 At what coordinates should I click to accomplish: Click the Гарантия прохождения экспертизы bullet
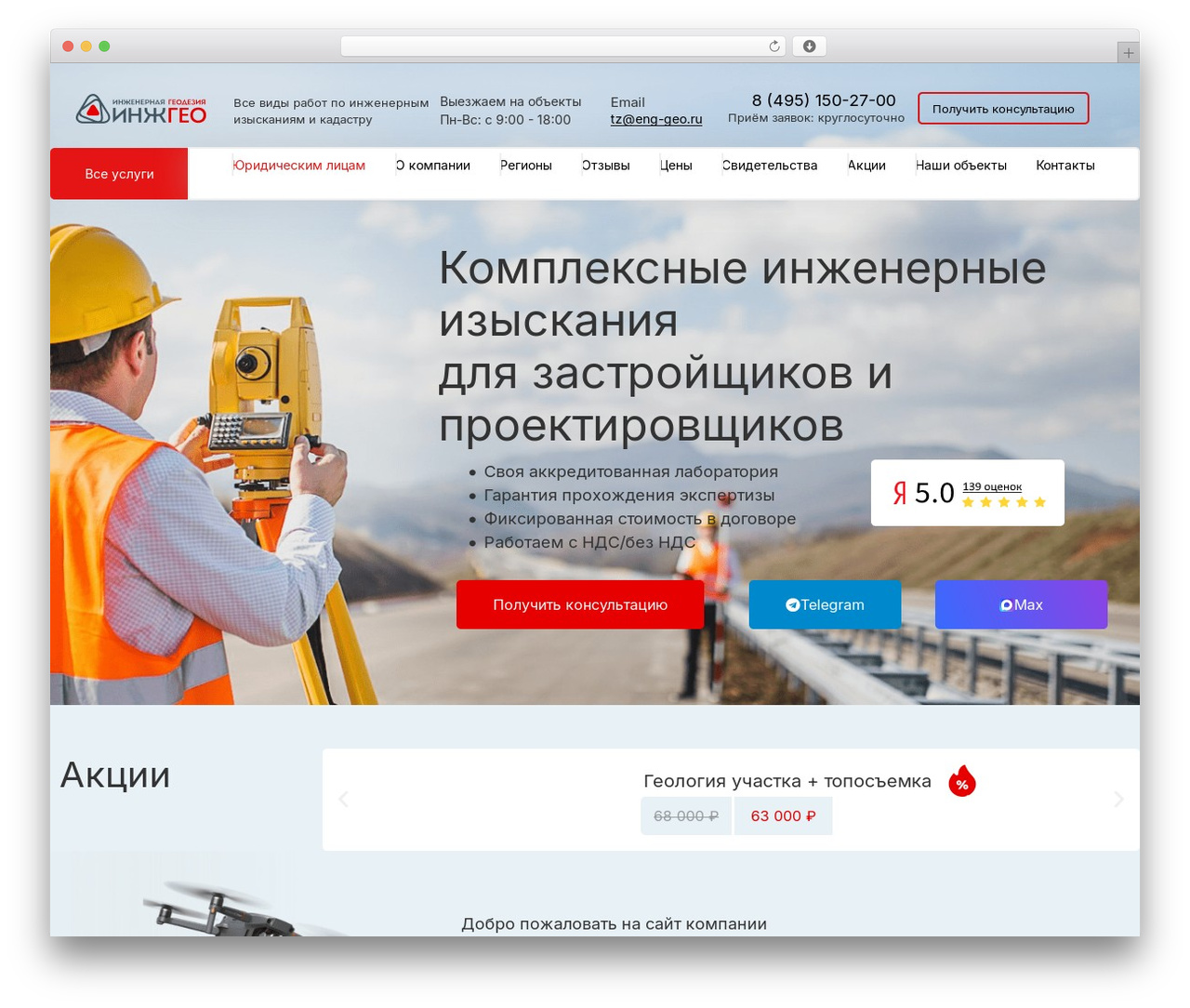(629, 496)
